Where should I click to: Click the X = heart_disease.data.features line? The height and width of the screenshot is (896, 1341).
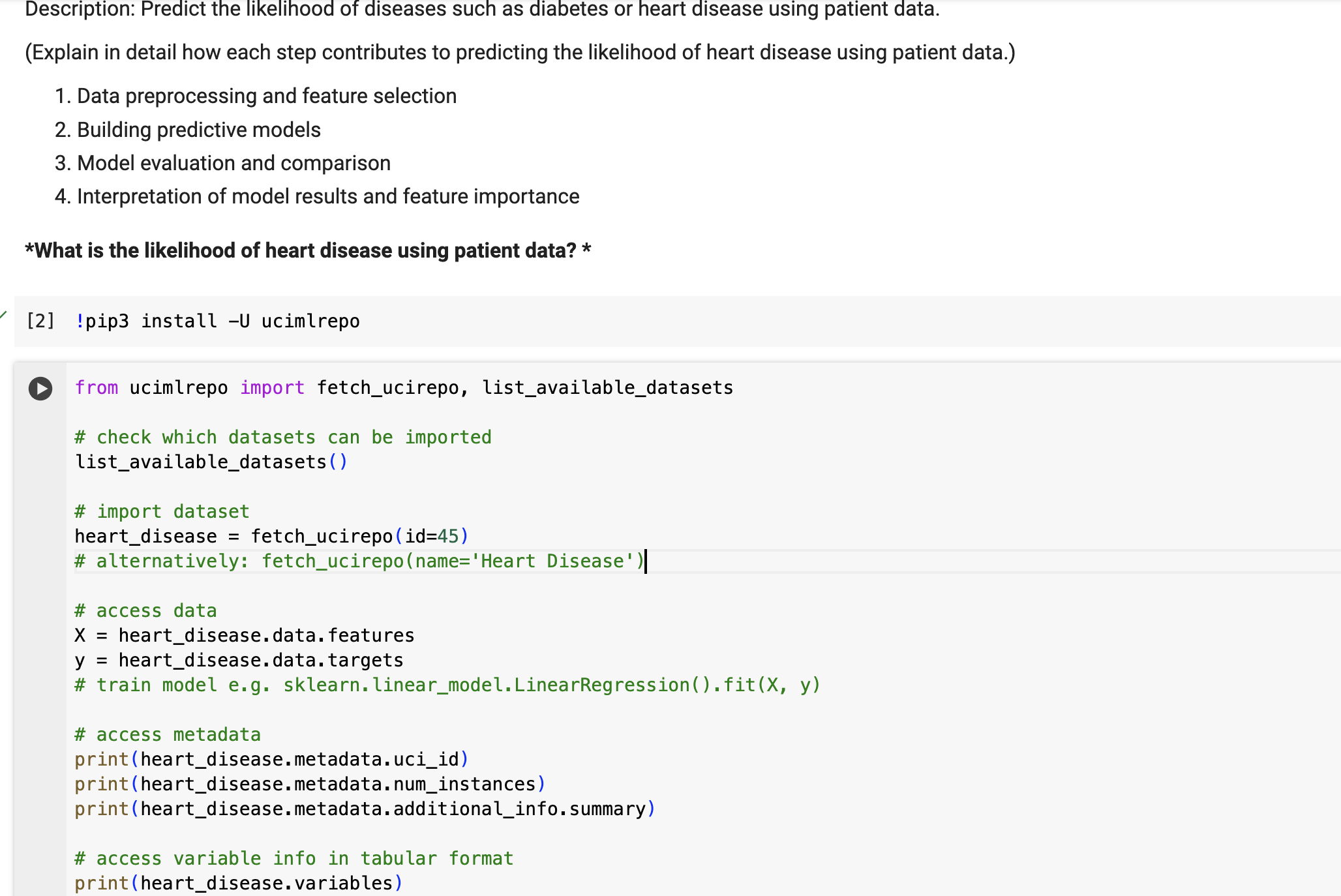(244, 635)
